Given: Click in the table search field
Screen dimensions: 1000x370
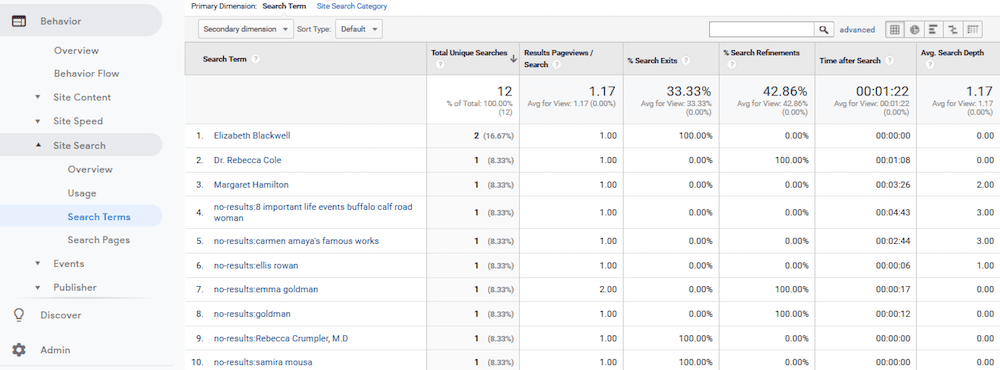Looking at the screenshot, I should click(761, 29).
